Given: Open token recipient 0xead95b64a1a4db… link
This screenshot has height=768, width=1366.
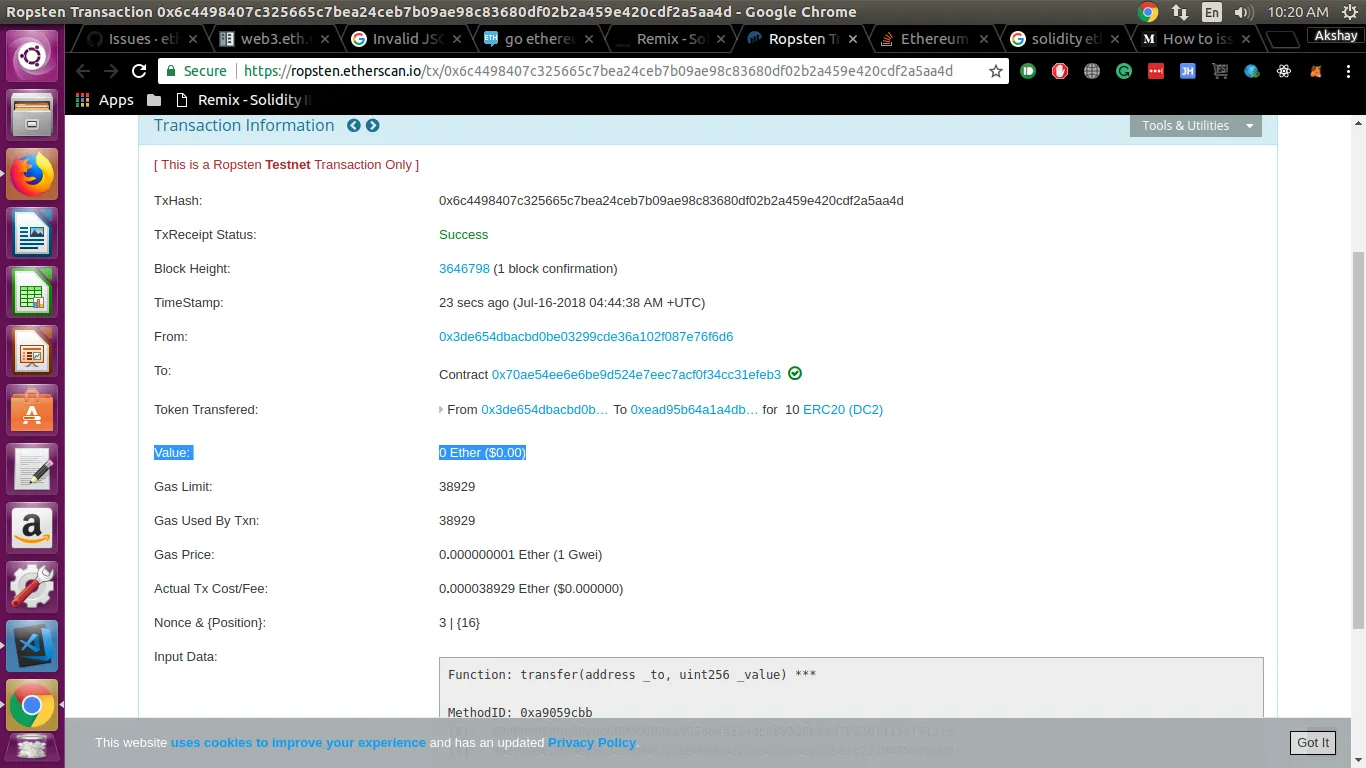Looking at the screenshot, I should [695, 410].
